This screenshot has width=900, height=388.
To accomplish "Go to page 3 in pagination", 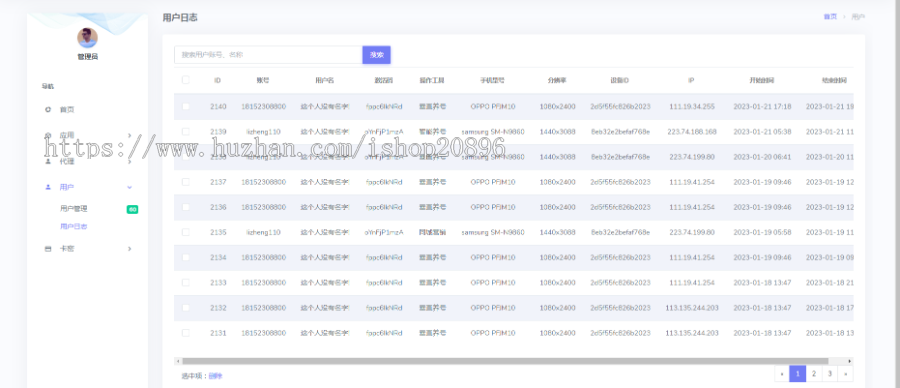I will pos(830,374).
